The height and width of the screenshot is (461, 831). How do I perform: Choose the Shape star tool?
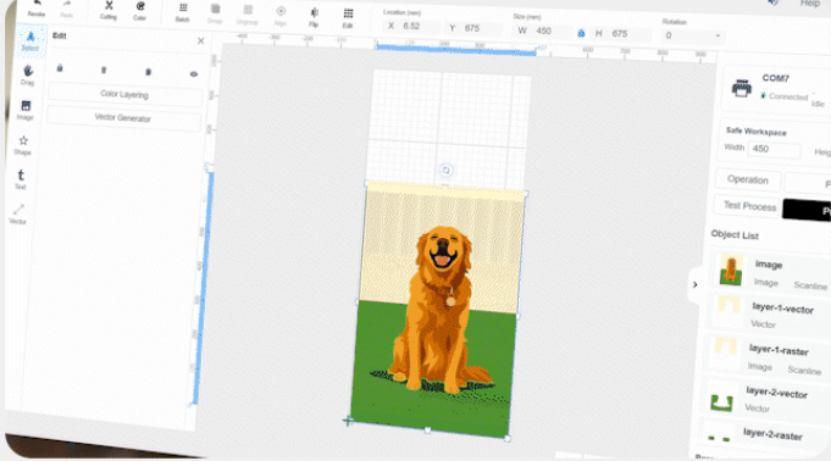pos(23,145)
